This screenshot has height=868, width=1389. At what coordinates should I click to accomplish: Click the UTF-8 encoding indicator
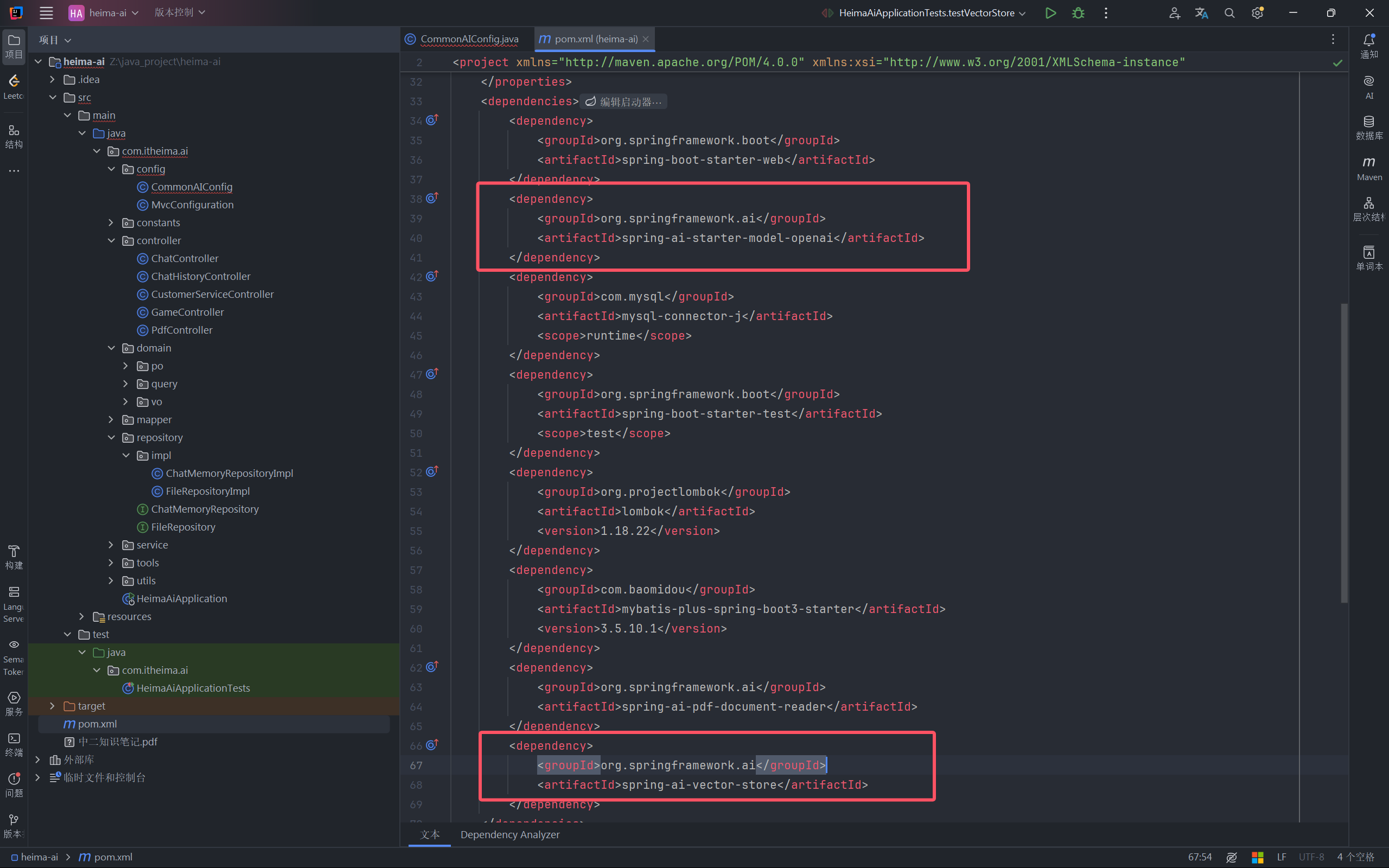pyautogui.click(x=1311, y=857)
